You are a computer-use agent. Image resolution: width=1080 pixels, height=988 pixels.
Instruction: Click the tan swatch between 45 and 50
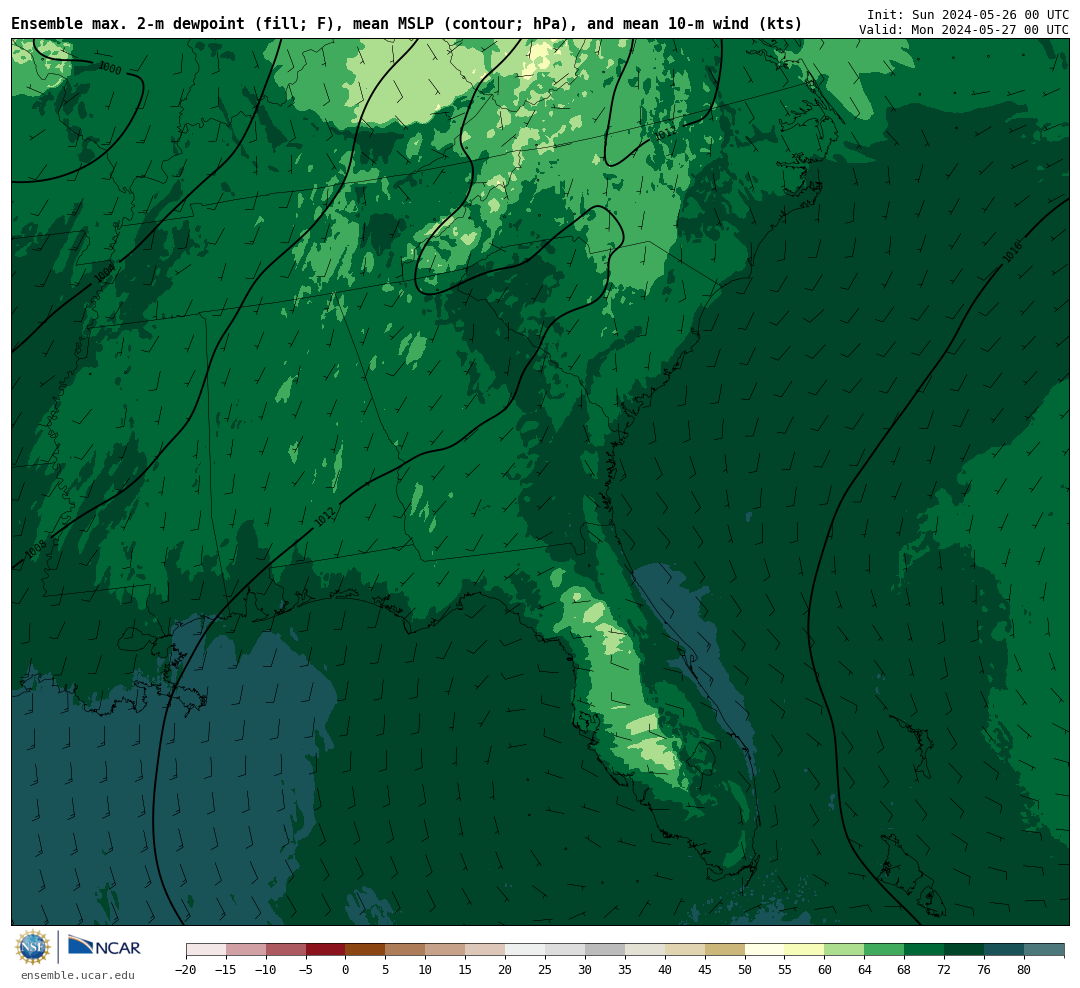click(725, 950)
